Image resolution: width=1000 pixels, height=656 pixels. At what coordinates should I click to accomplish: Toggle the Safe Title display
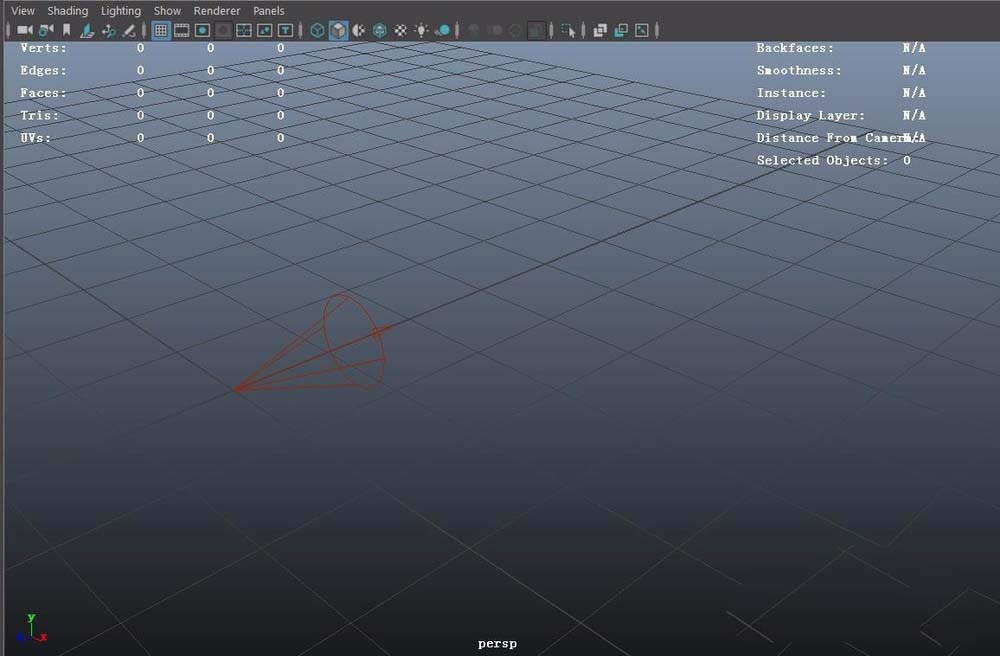click(285, 30)
